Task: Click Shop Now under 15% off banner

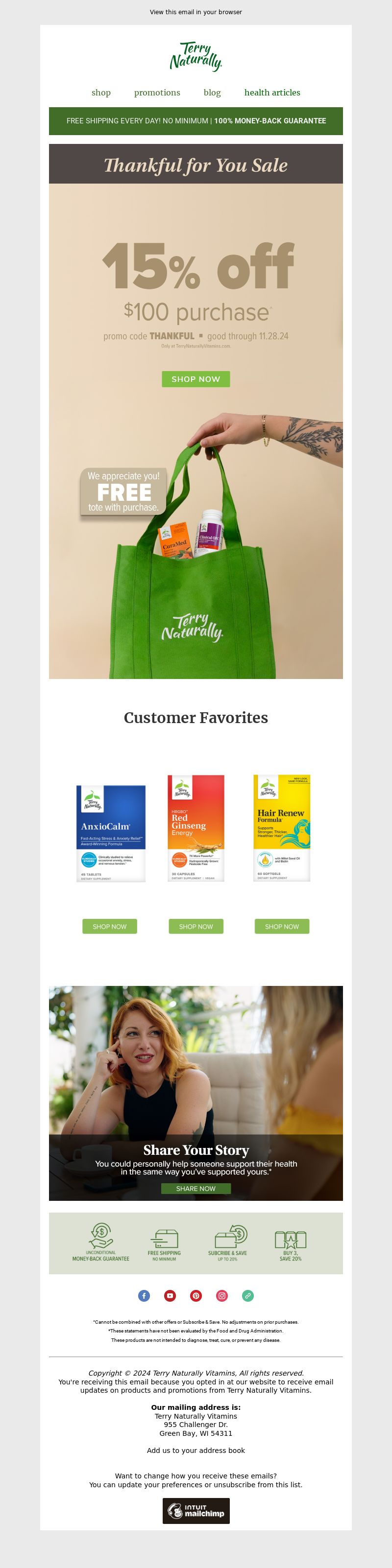Action: coord(196,379)
